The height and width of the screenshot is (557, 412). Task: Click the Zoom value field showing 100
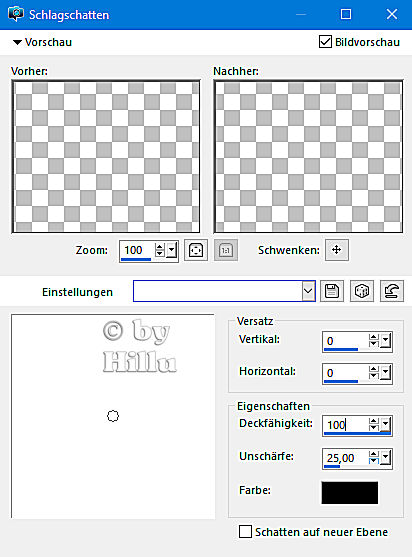[x=137, y=250]
